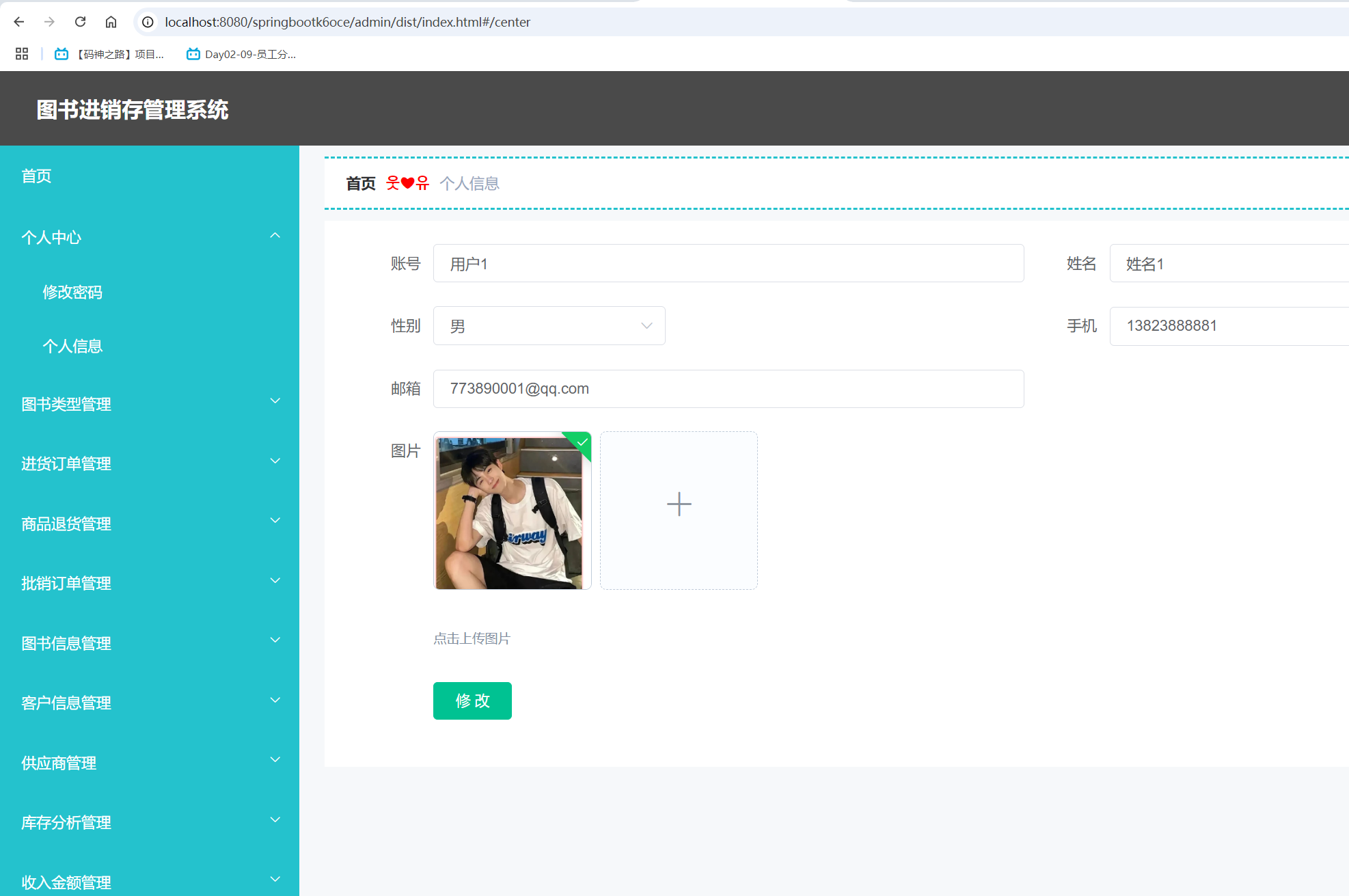Open the Day02-09 bookmark
This screenshot has width=1349, height=896.
[x=241, y=54]
